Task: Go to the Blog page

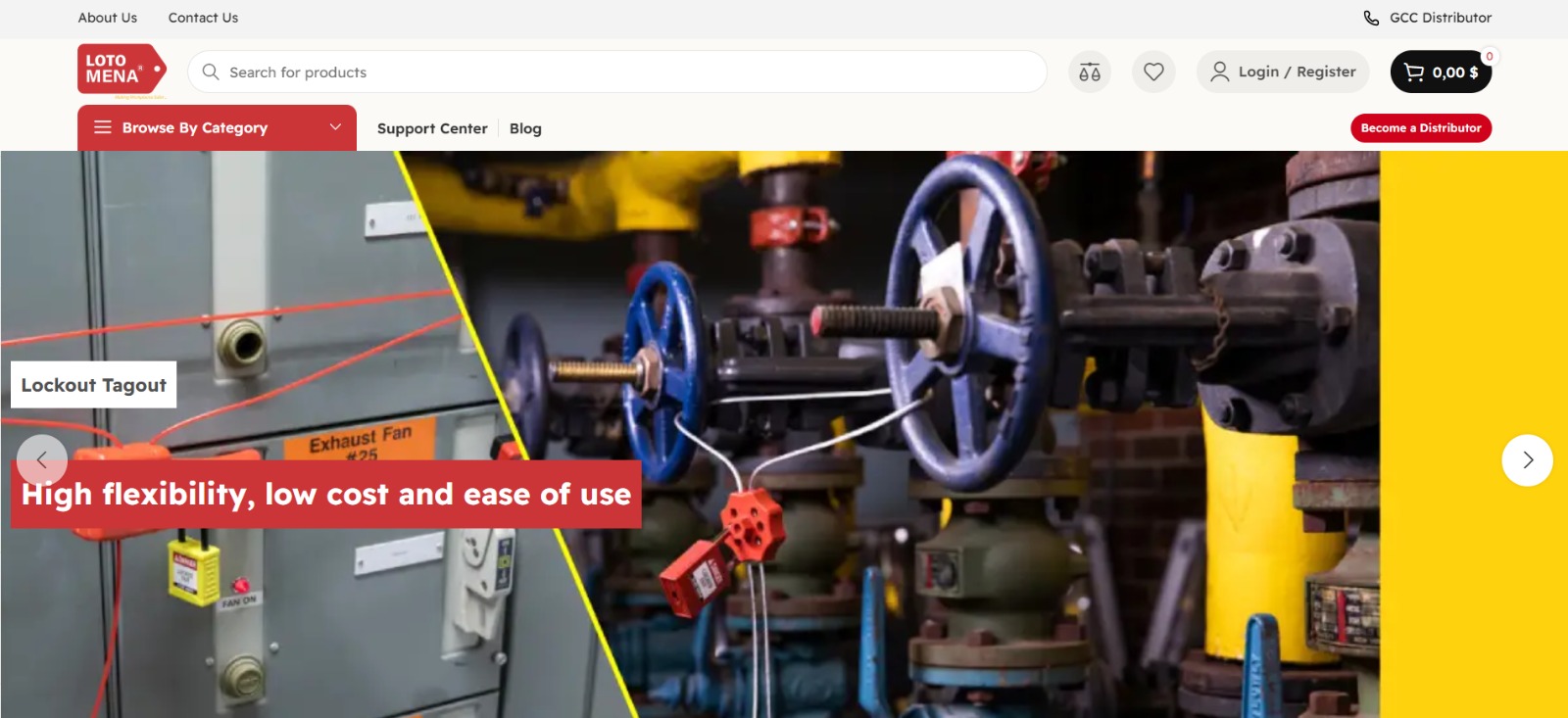Action: point(525,128)
